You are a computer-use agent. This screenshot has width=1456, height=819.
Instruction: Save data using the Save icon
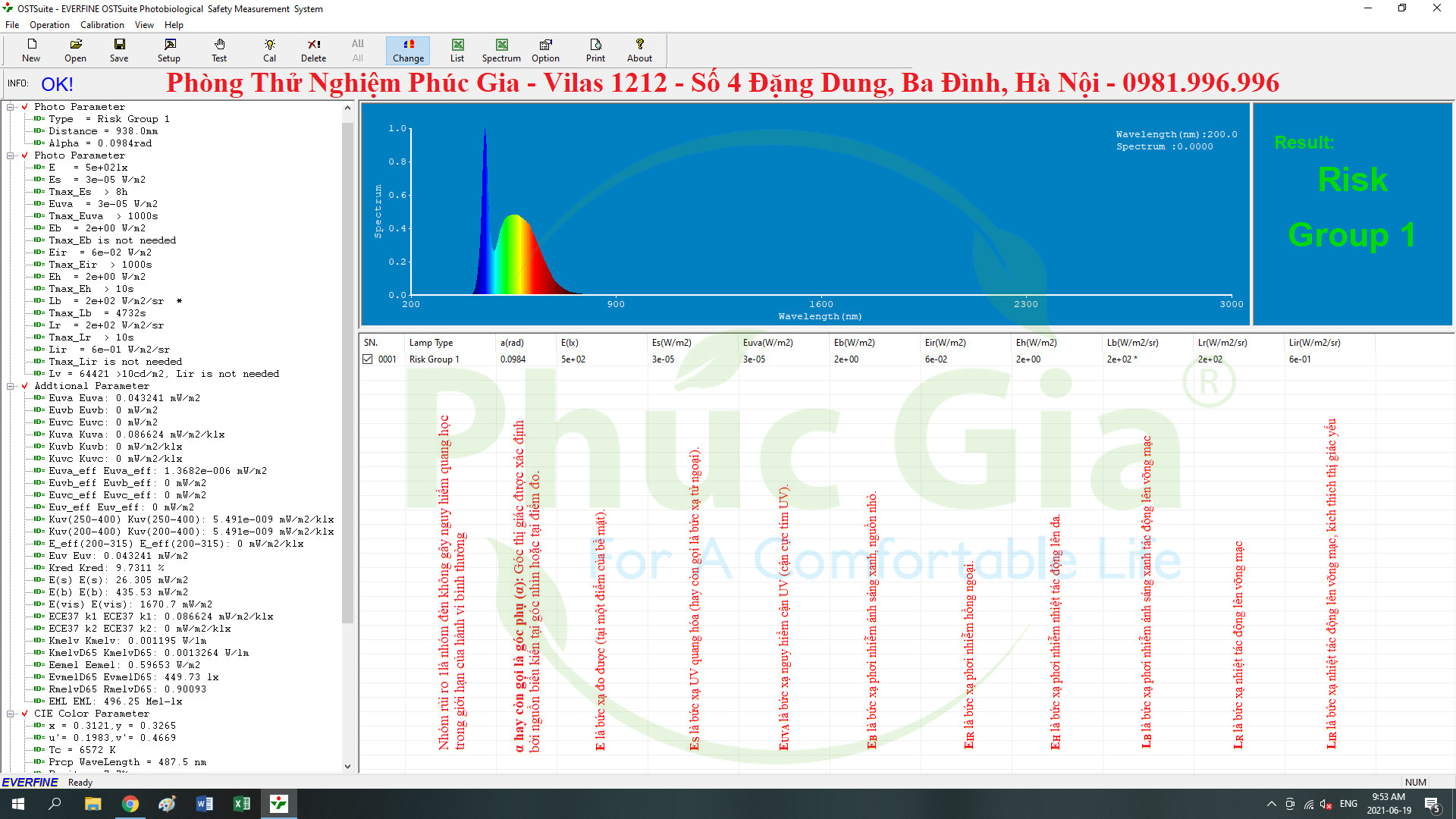[x=119, y=51]
